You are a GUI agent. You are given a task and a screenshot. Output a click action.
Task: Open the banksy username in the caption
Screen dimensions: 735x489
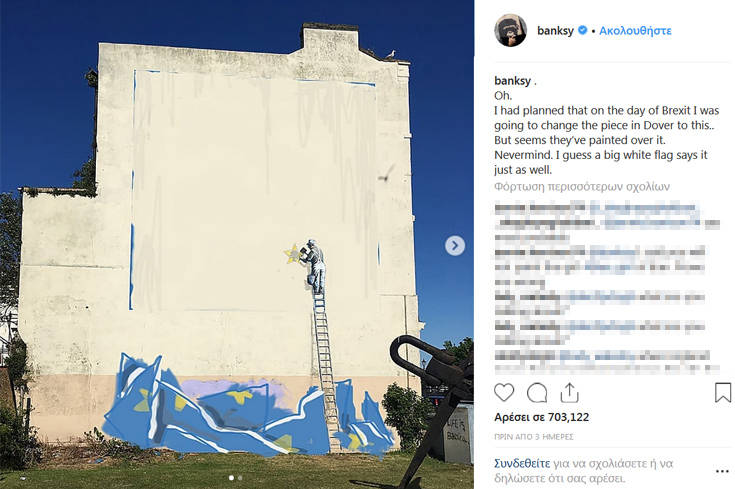pos(512,81)
